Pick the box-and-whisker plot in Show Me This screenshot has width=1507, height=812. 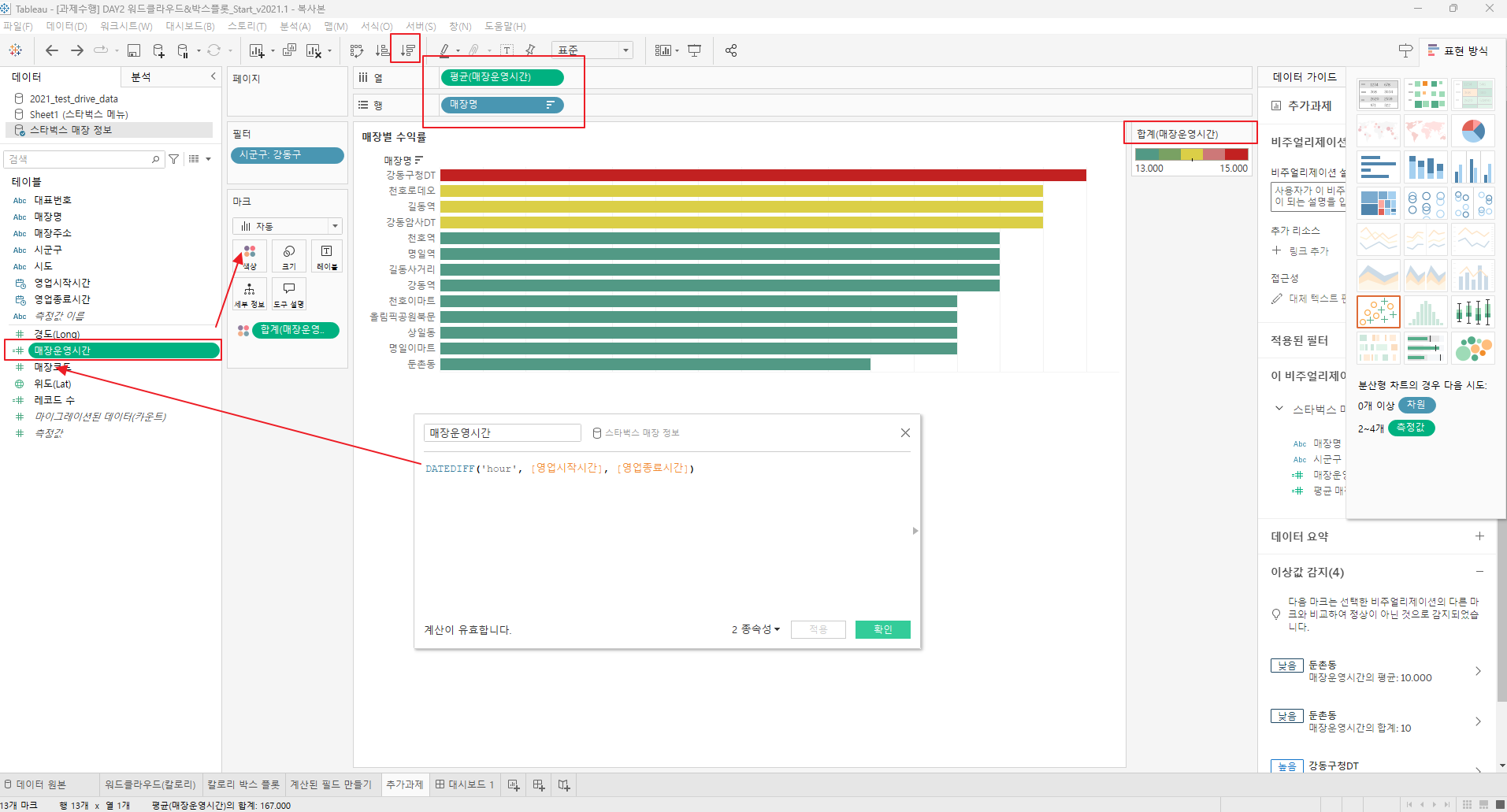point(1473,312)
